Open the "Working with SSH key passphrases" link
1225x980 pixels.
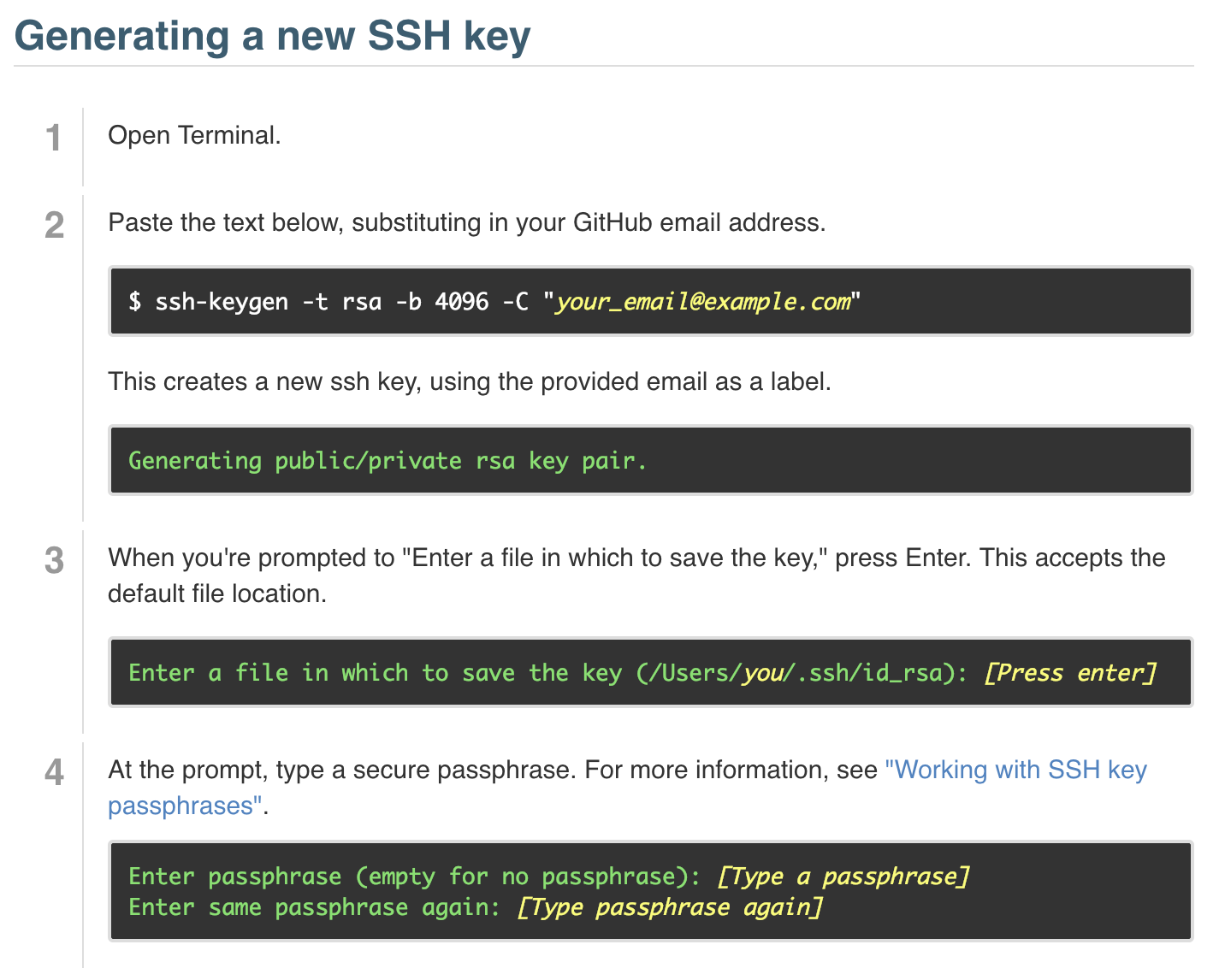point(1015,770)
